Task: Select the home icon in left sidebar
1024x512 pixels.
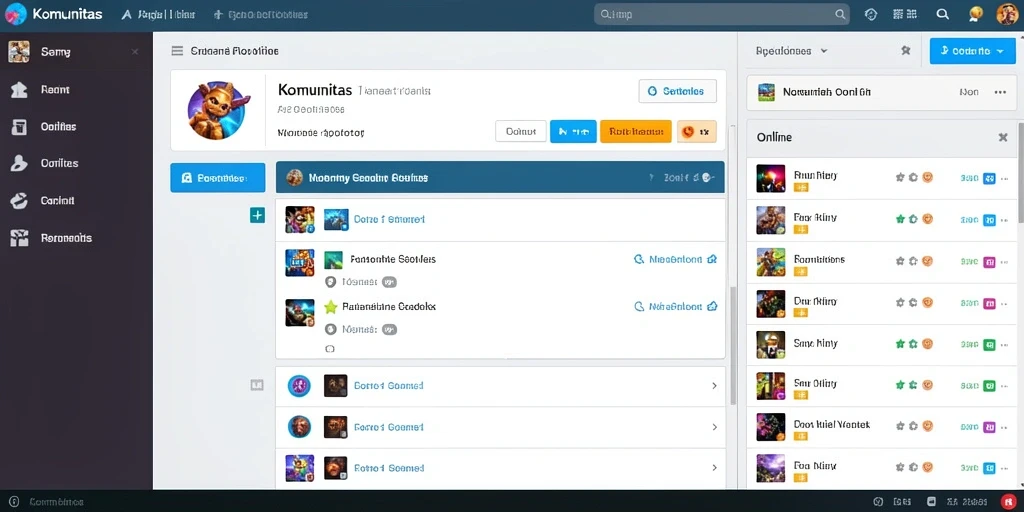Action: [19, 89]
